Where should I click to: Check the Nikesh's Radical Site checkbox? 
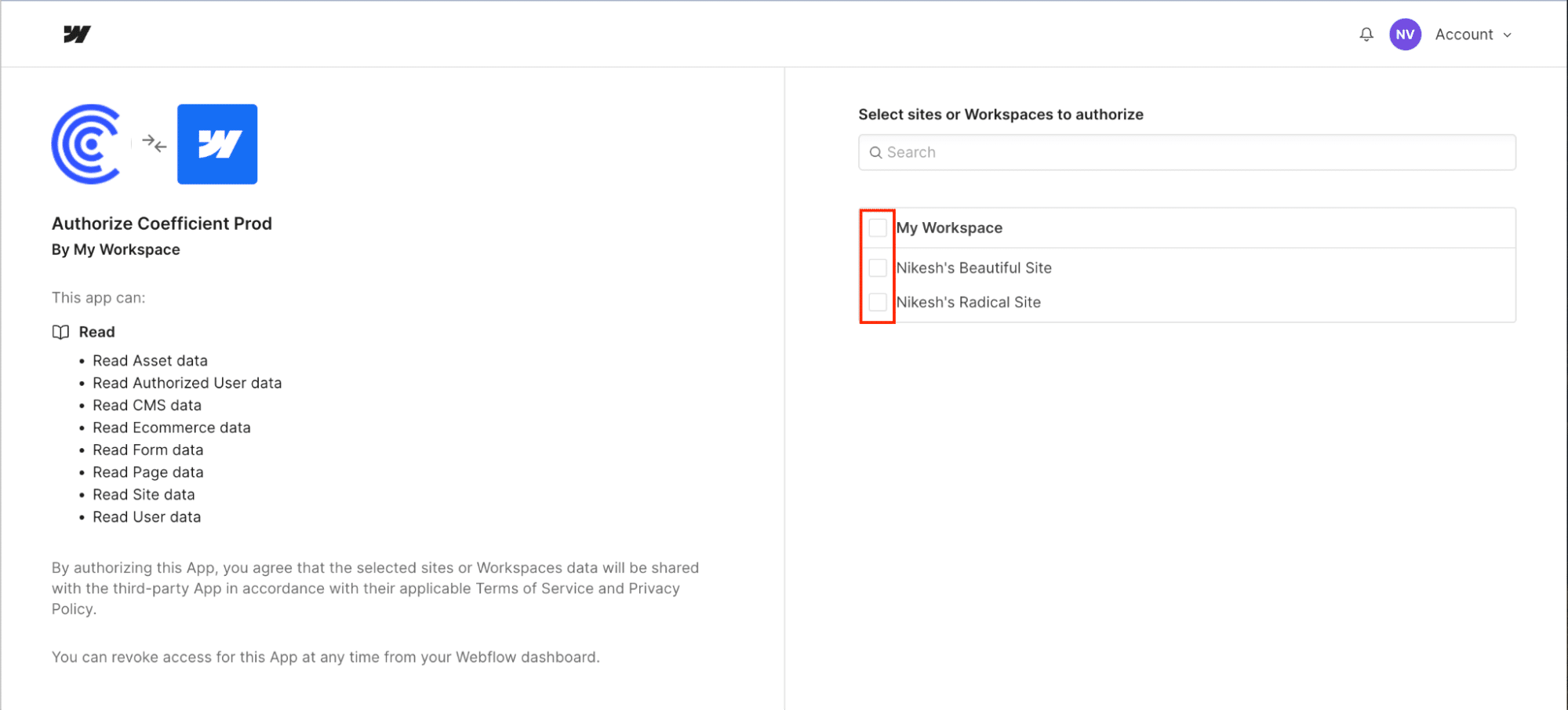(878, 302)
